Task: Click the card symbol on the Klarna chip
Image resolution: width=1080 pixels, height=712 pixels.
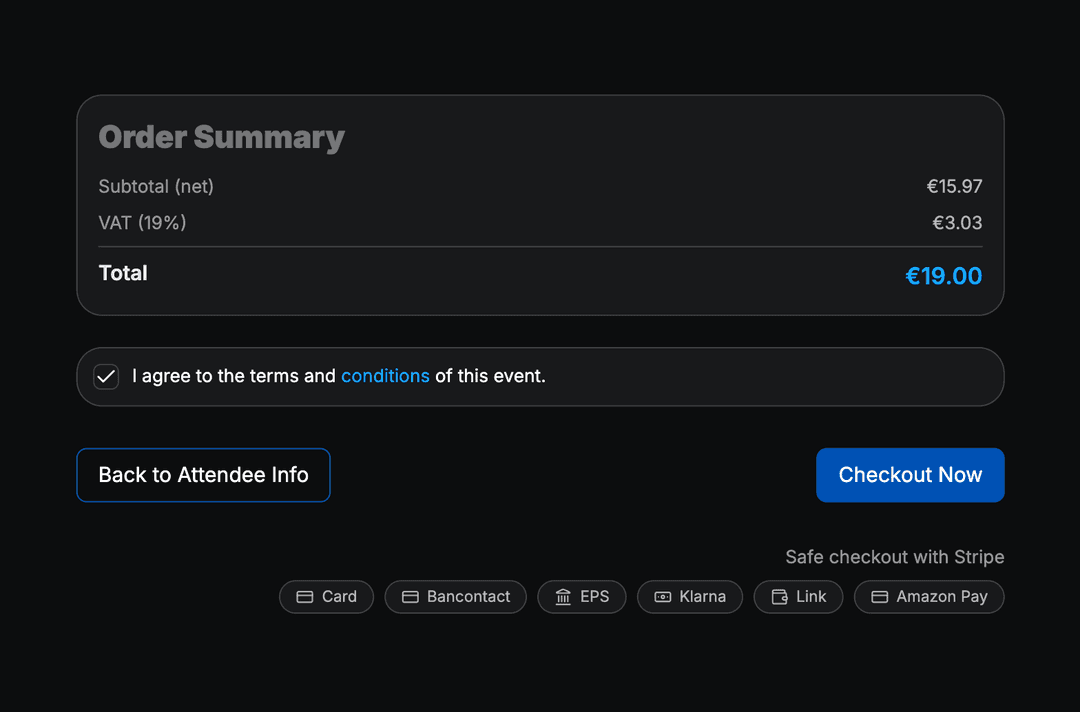Action: 662,597
